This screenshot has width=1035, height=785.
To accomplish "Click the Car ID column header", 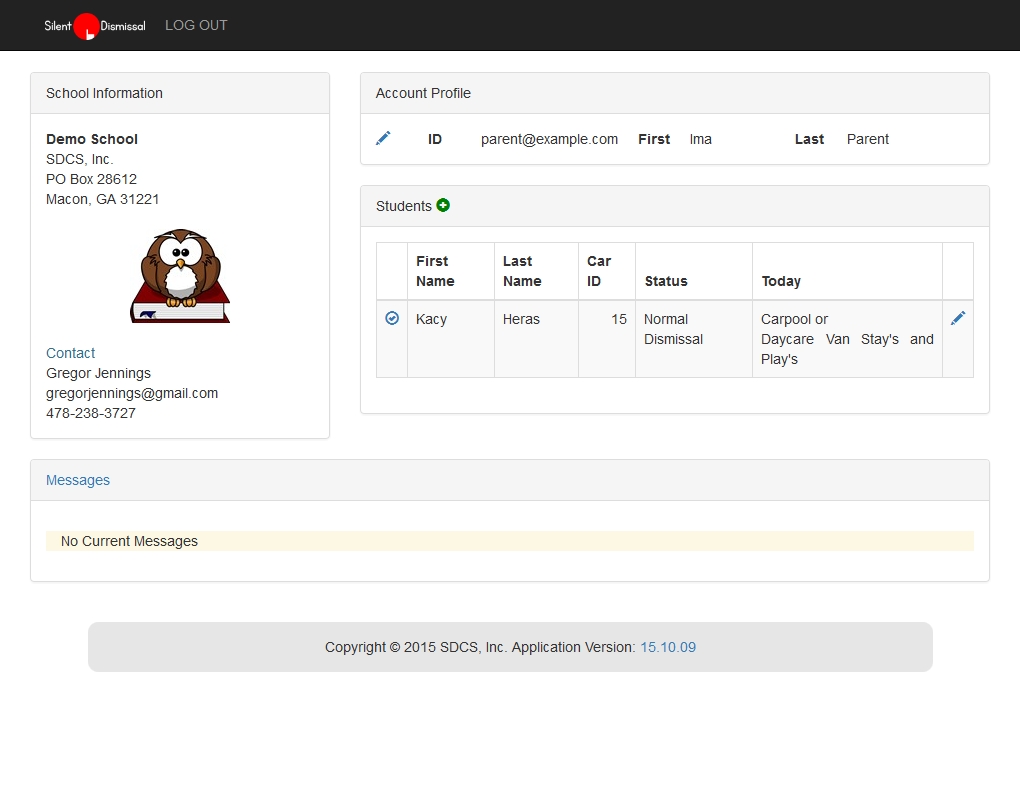I will pos(599,271).
